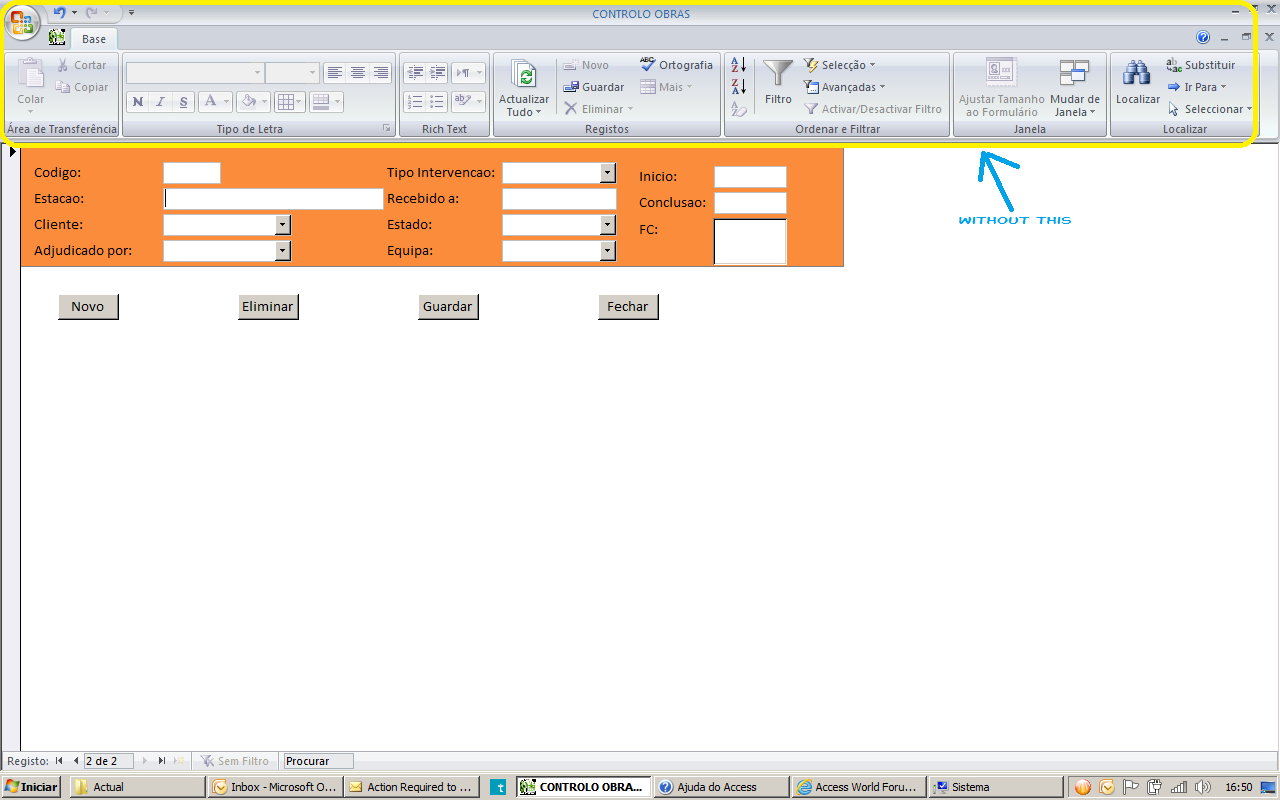This screenshot has height=800, width=1280.
Task: Click sort descending Z-A icon
Action: coord(739,87)
